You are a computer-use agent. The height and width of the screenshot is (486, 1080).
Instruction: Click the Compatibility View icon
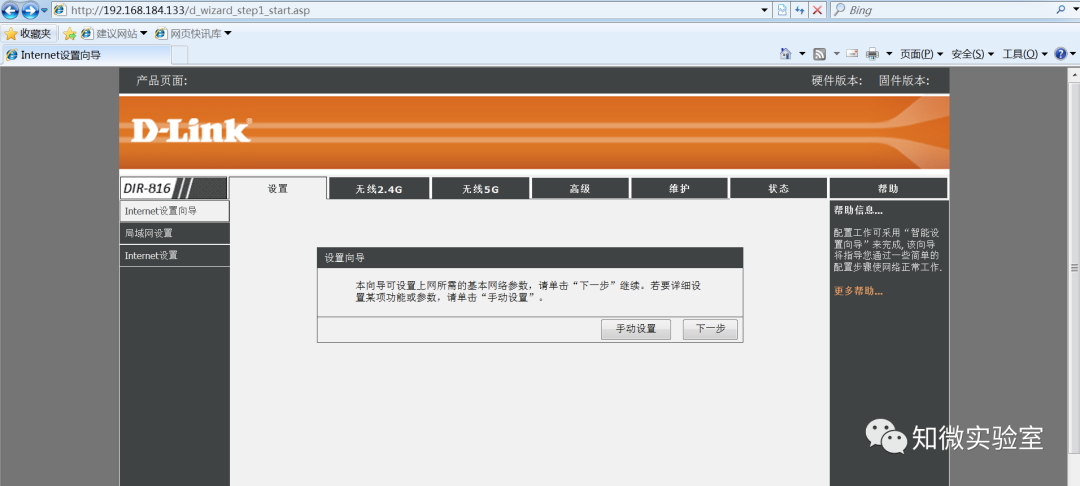[x=782, y=10]
